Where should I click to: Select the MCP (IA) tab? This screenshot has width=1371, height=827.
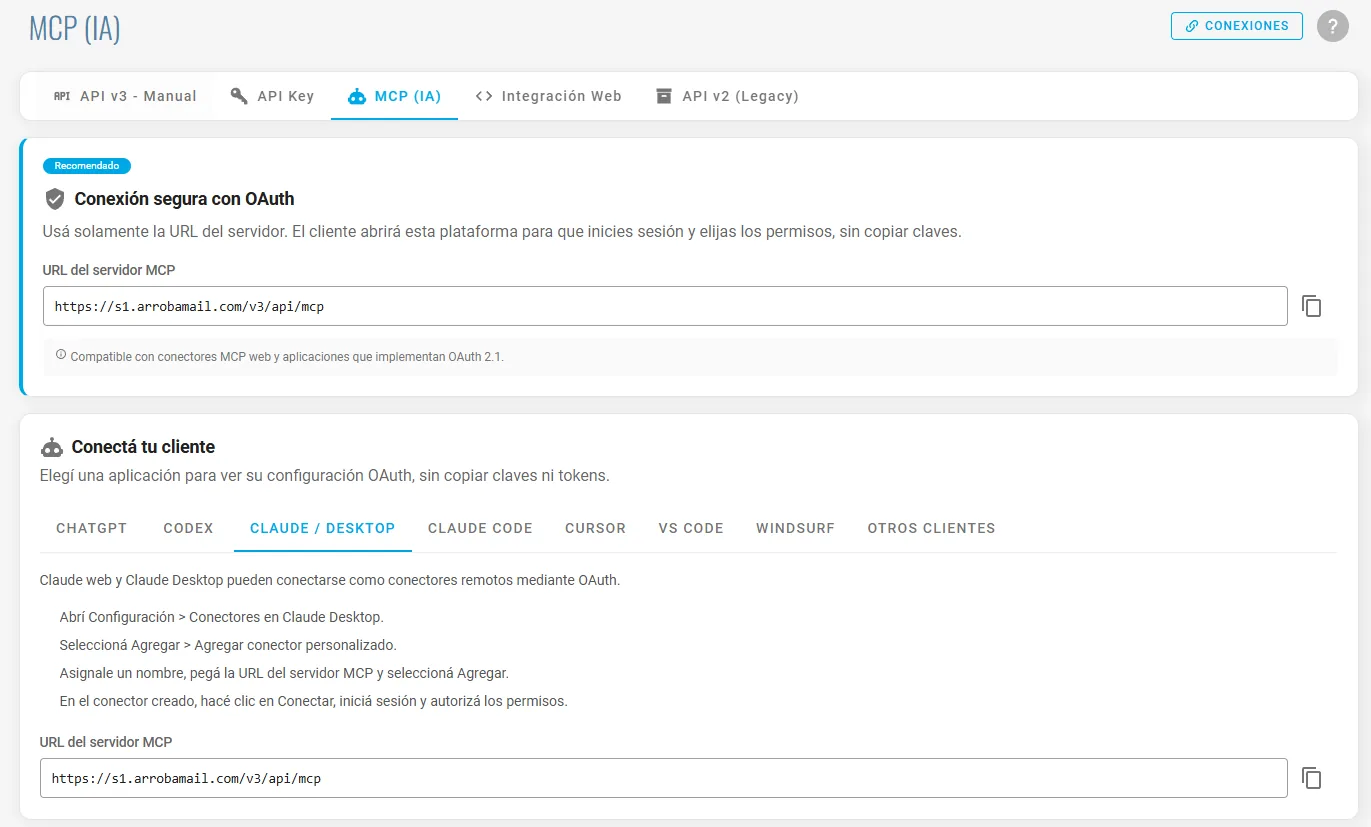394,96
